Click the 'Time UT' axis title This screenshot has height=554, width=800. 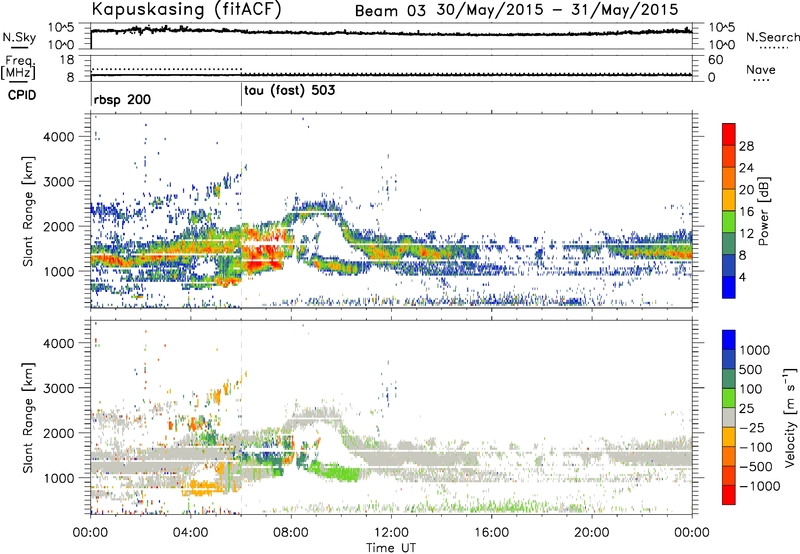[391, 548]
